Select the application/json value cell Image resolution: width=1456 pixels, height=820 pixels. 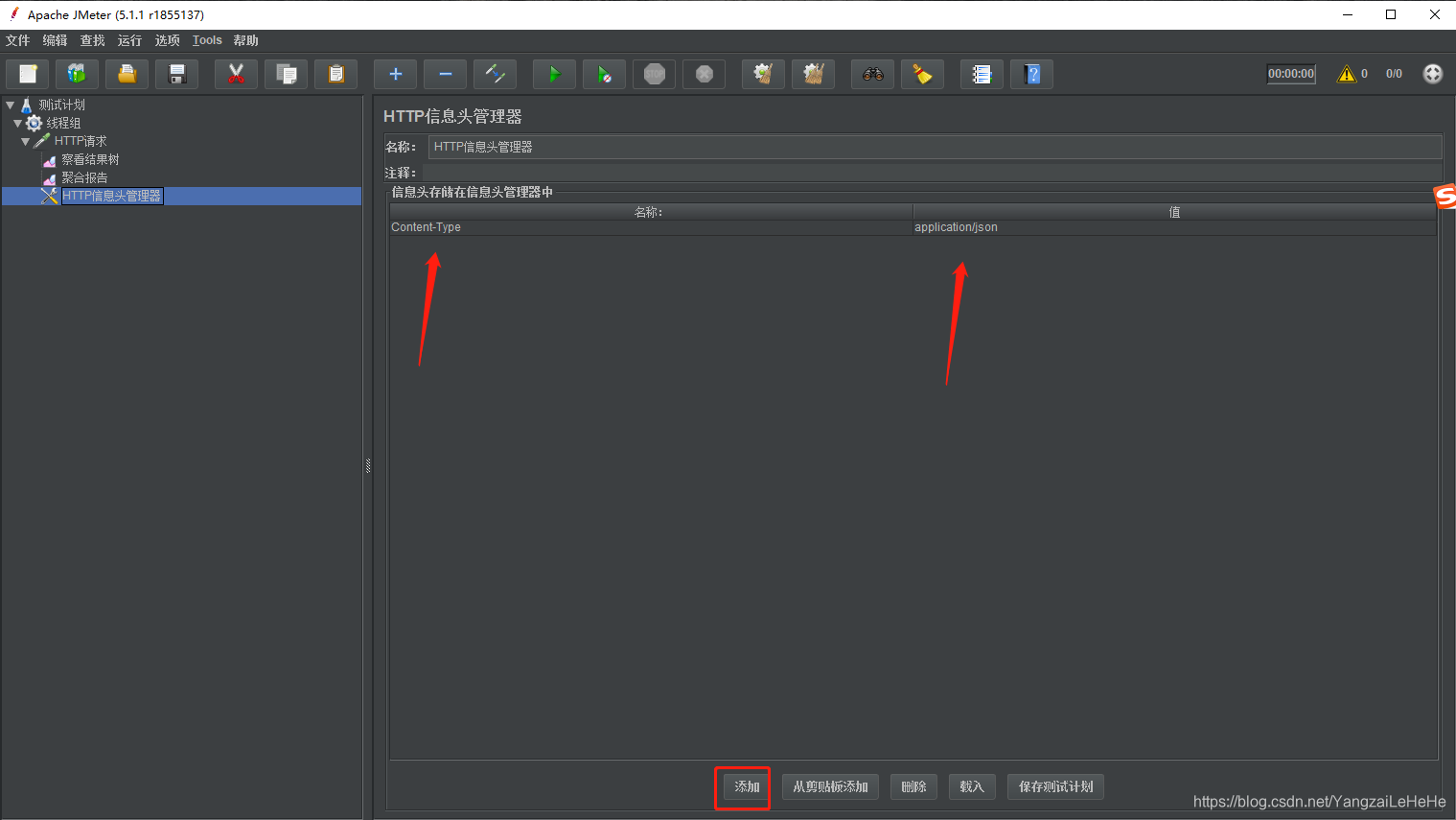coord(1174,227)
